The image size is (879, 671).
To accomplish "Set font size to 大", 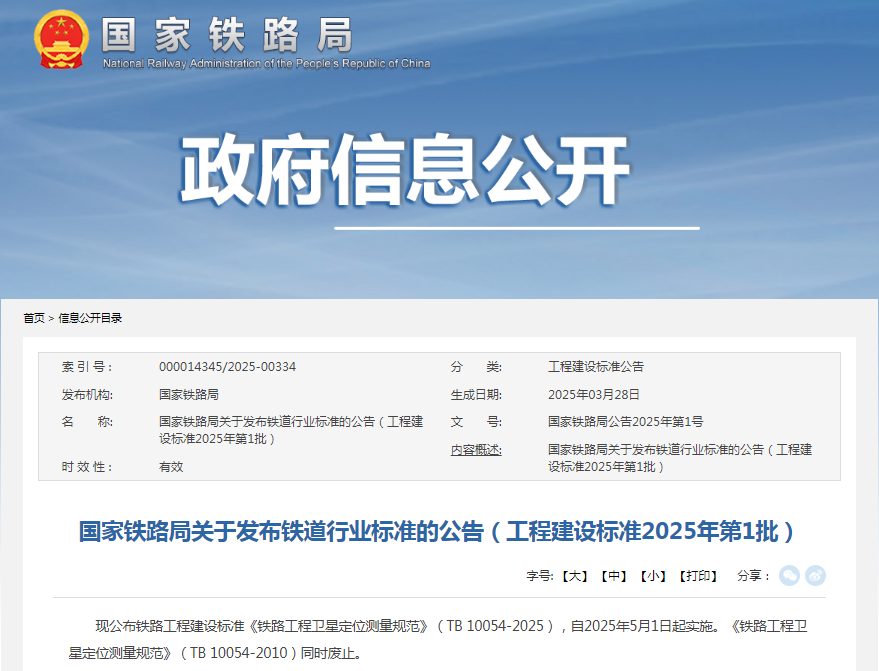I will click(575, 576).
